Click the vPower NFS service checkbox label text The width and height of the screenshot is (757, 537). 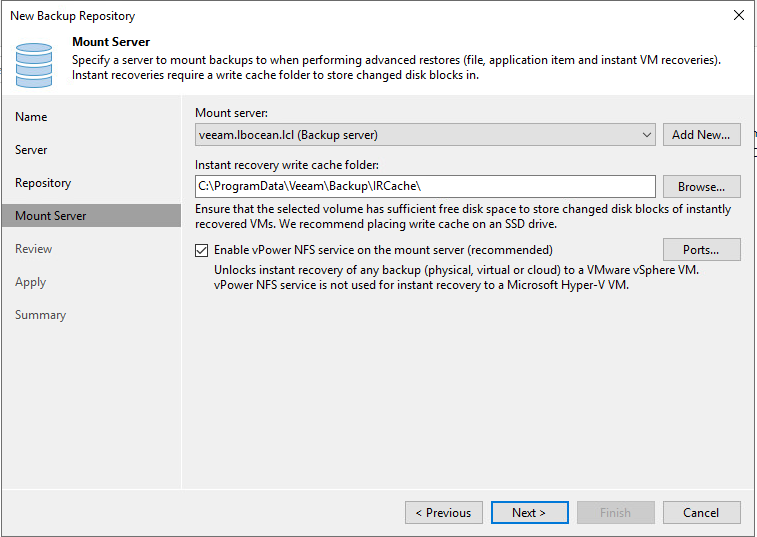pos(383,250)
